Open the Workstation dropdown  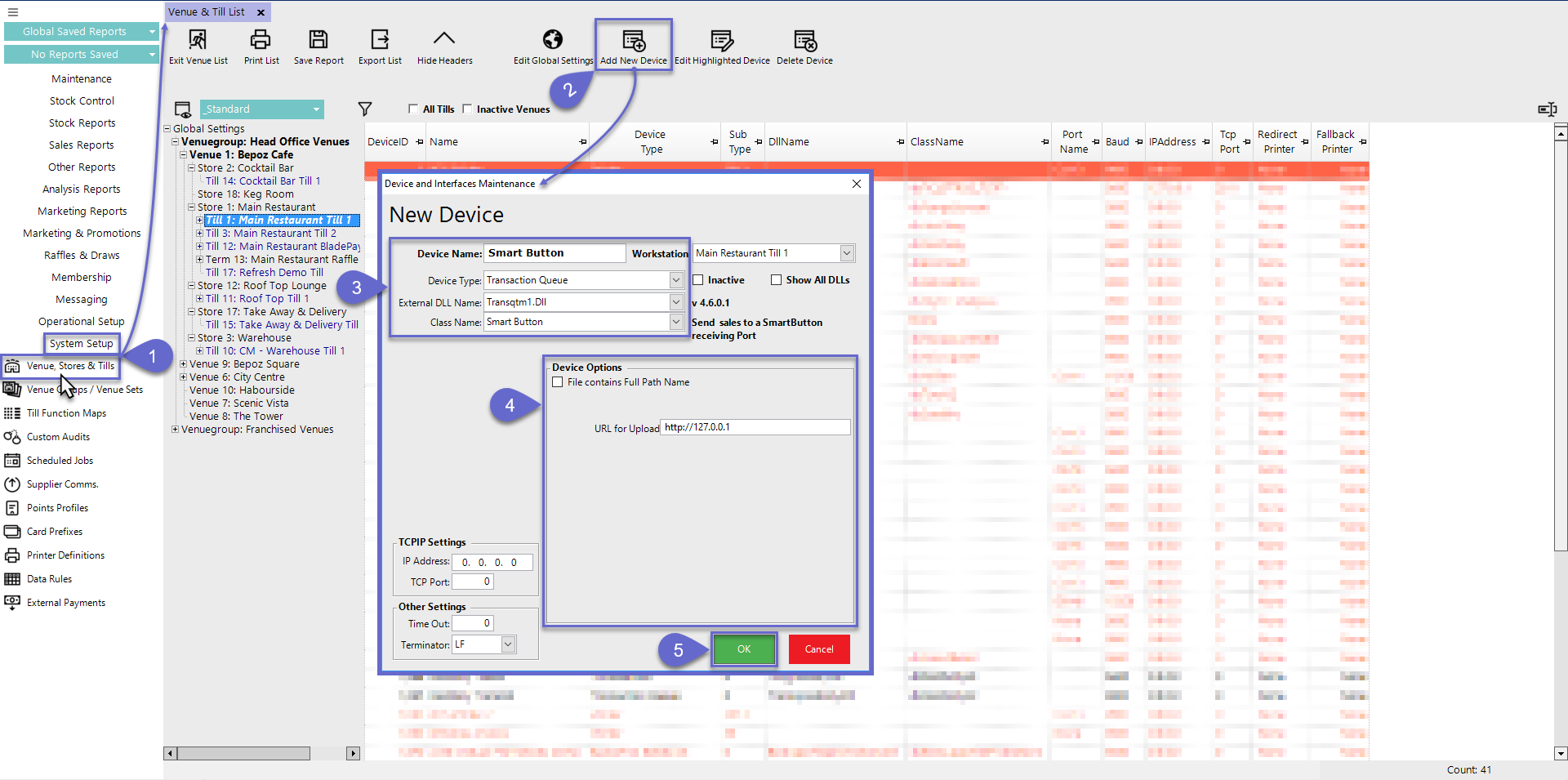(847, 253)
